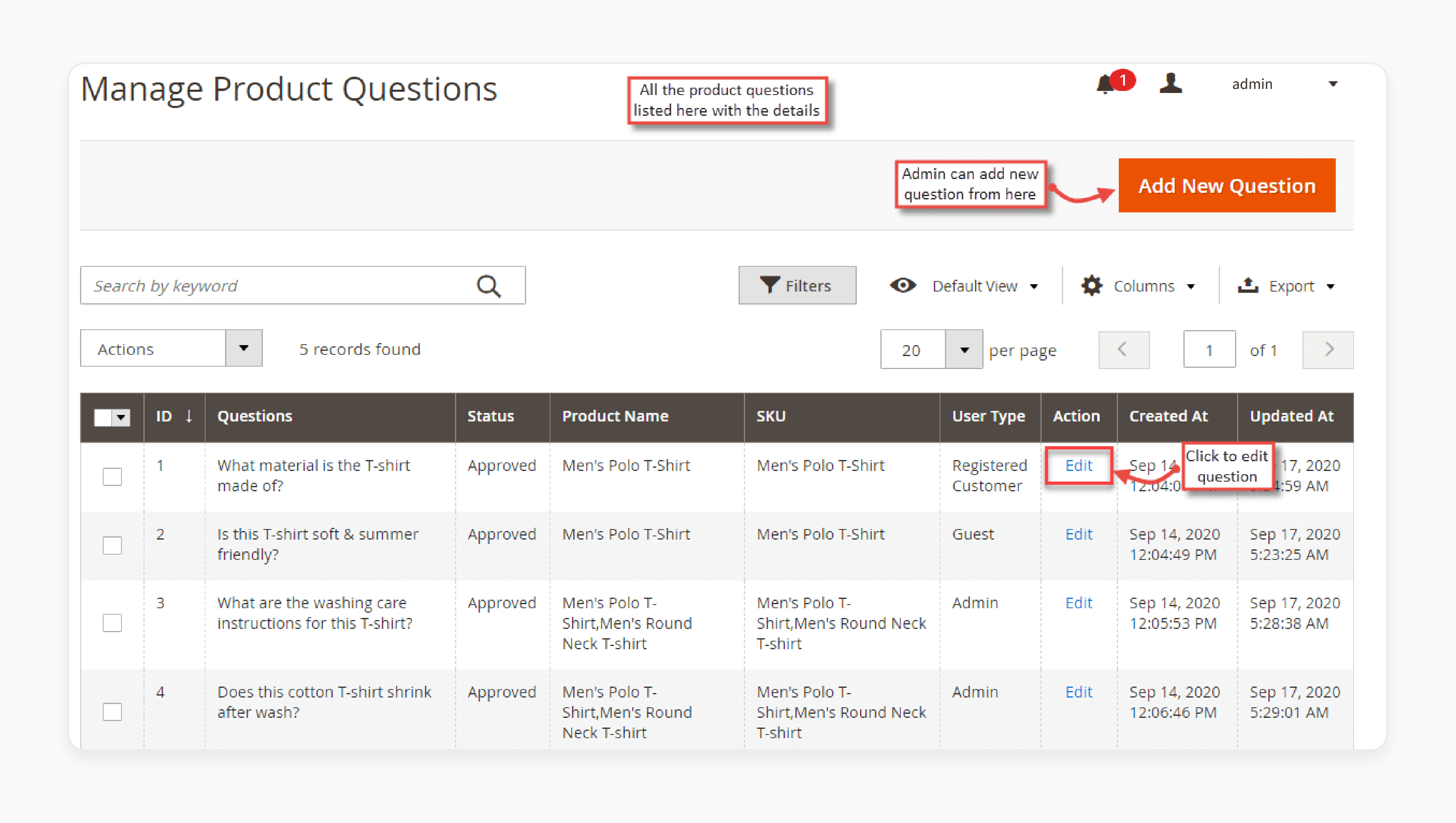1456x823 pixels.
Task: Edit the washing care instructions question
Action: [1078, 603]
